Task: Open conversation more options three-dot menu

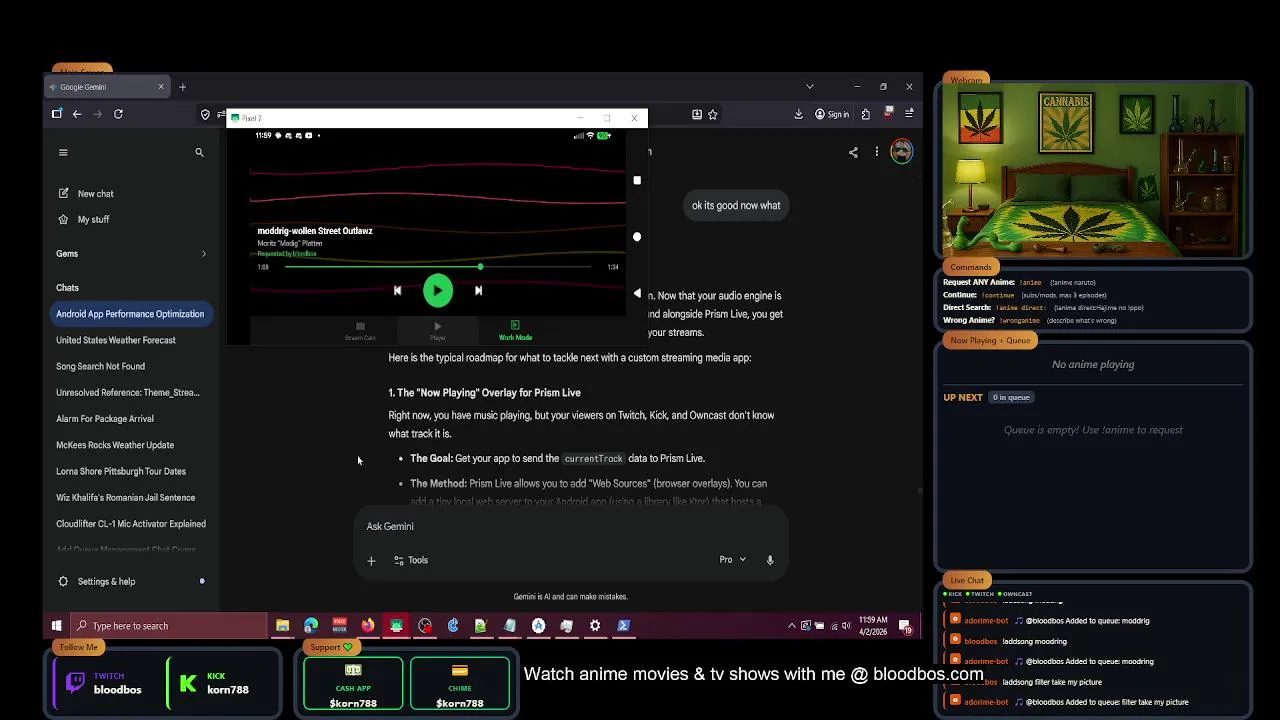Action: (x=877, y=152)
